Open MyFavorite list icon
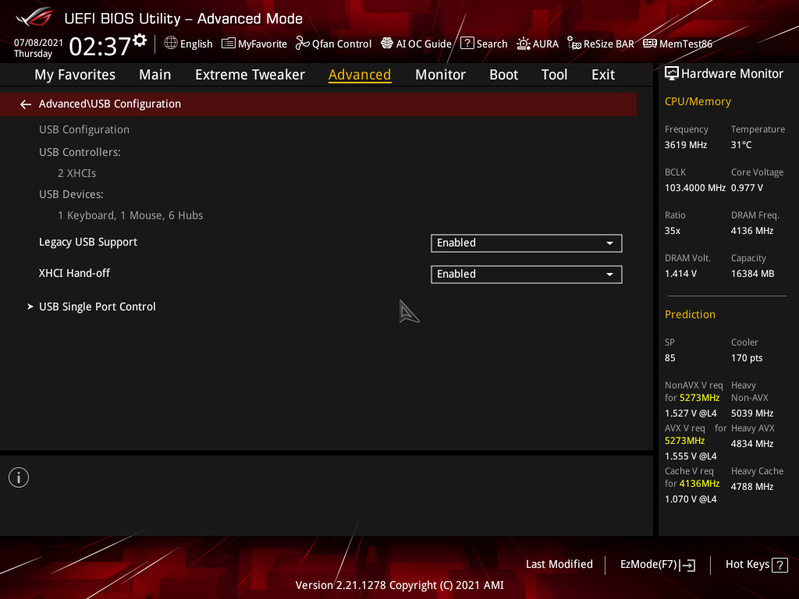The image size is (799, 599). tap(228, 43)
